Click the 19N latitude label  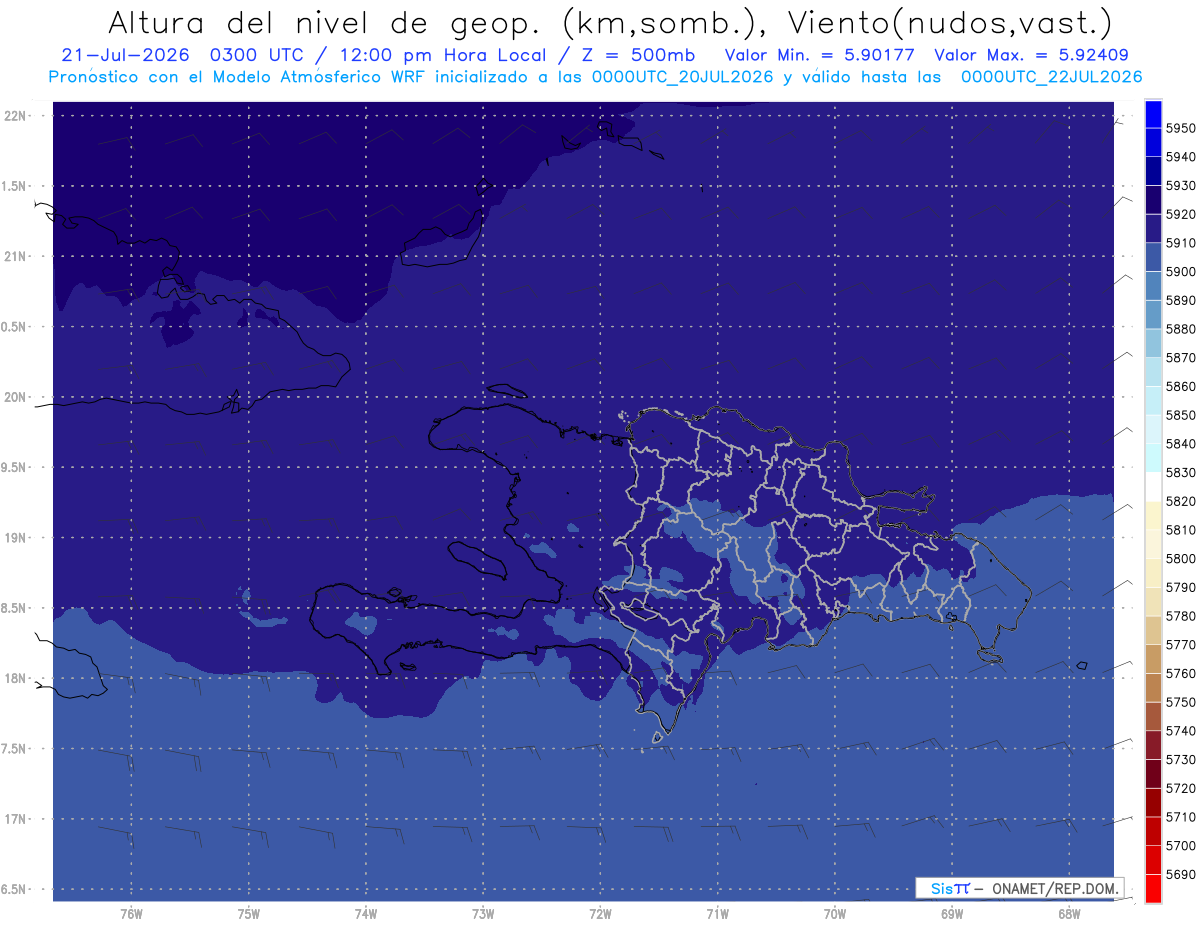point(17,538)
